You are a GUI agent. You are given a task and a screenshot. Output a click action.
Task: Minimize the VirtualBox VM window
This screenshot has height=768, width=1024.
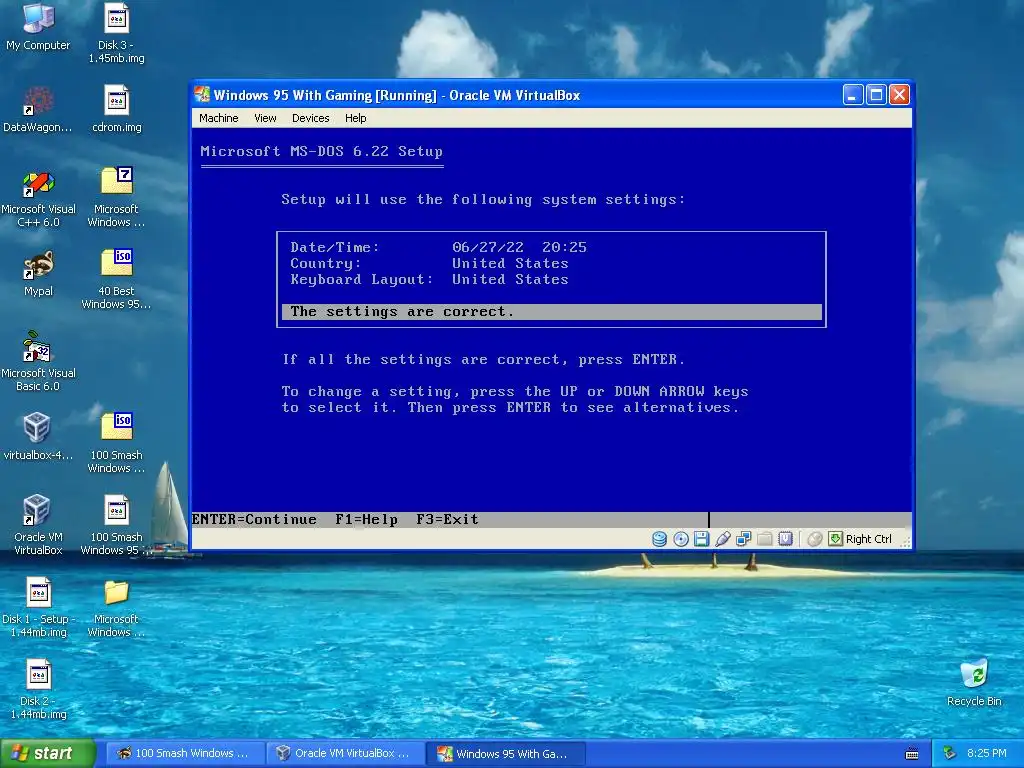coord(852,95)
